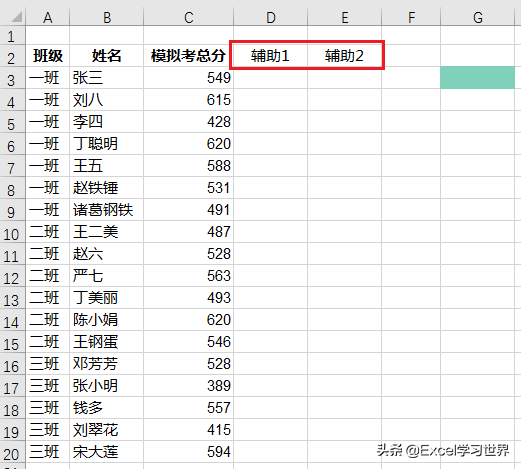Click the 班级 header cell
521x469 pixels.
[x=48, y=56]
